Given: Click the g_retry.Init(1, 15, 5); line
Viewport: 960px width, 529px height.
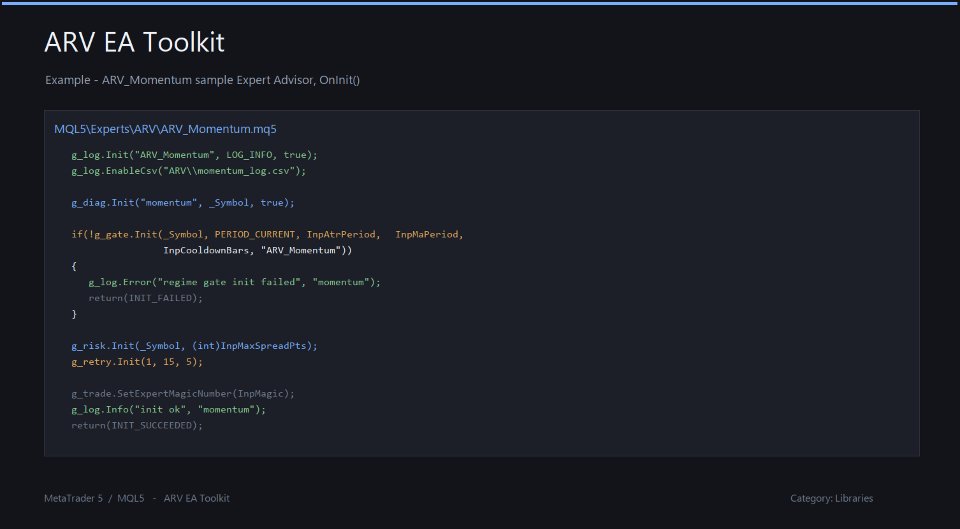Looking at the screenshot, I should (137, 362).
